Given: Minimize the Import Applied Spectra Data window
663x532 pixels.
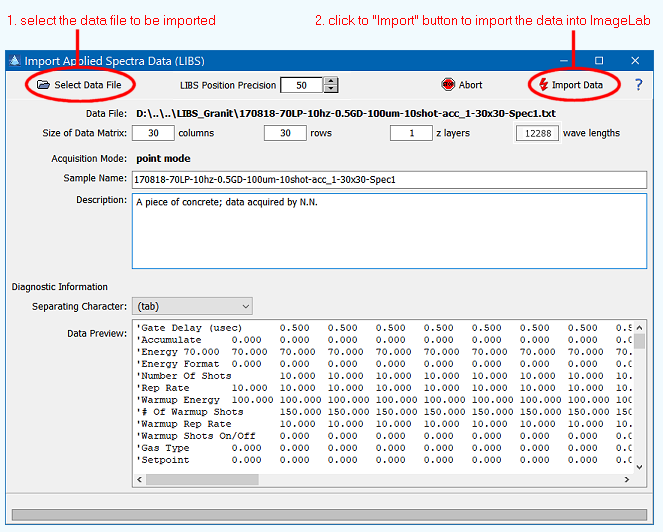Looking at the screenshot, I should pyautogui.click(x=564, y=60).
